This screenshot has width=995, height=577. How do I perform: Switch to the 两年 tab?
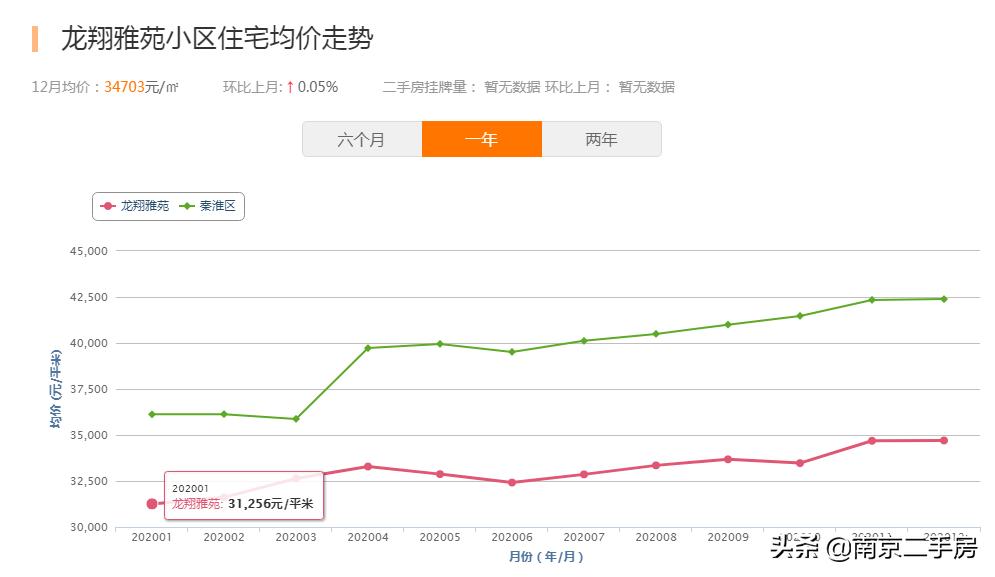[601, 140]
